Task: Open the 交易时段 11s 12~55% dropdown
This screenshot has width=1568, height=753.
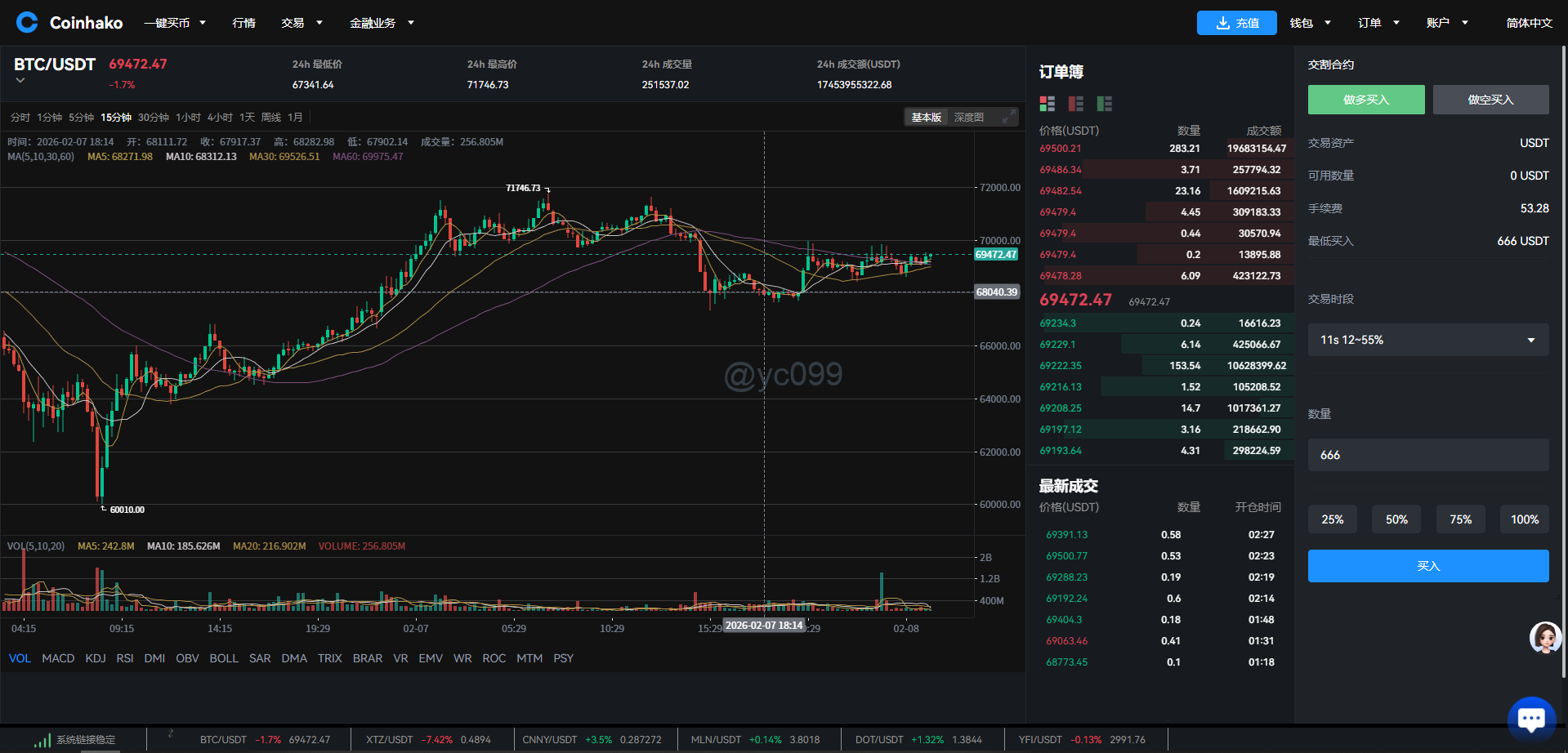Action: 1427,340
